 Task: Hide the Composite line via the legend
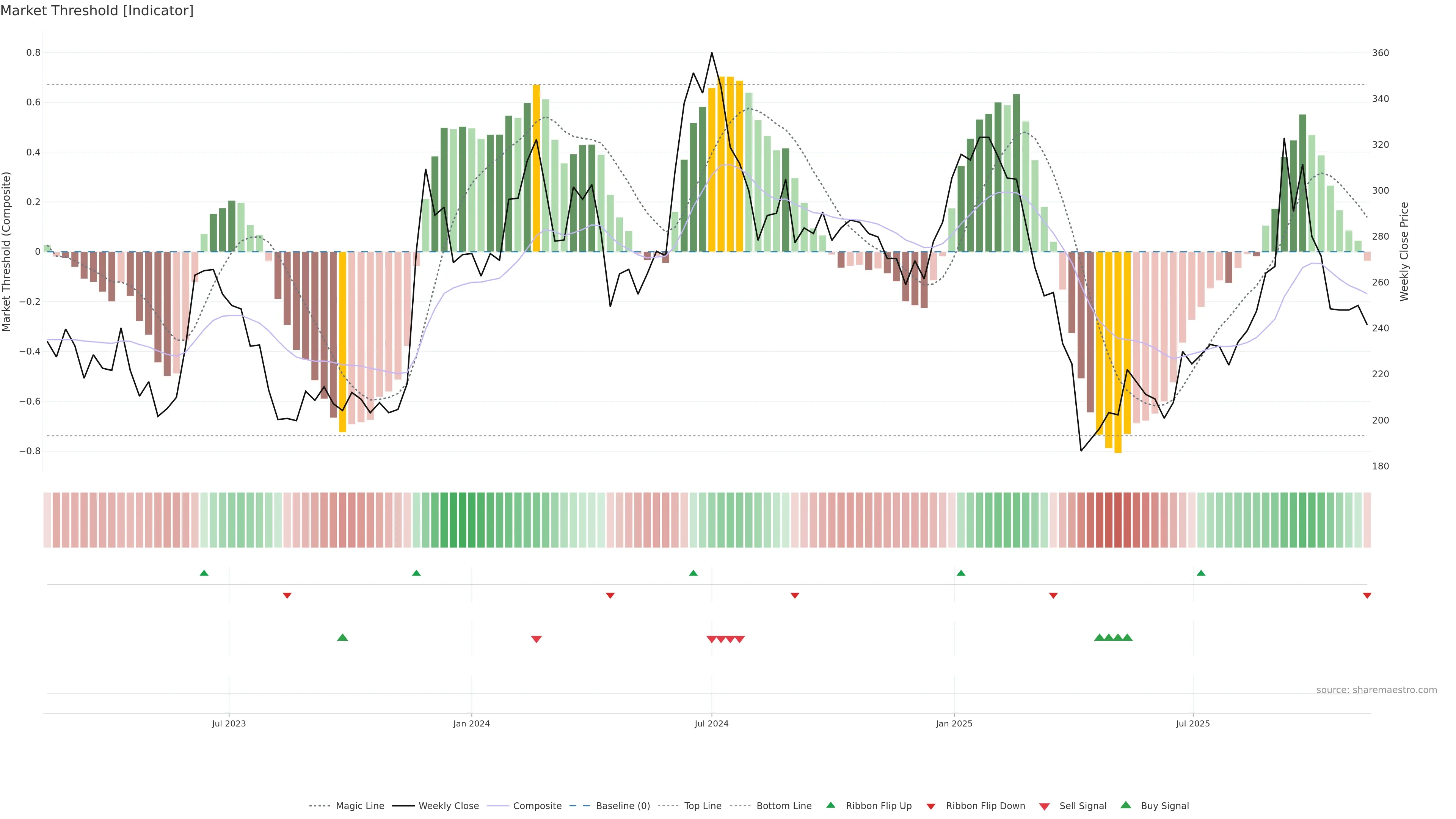click(537, 806)
